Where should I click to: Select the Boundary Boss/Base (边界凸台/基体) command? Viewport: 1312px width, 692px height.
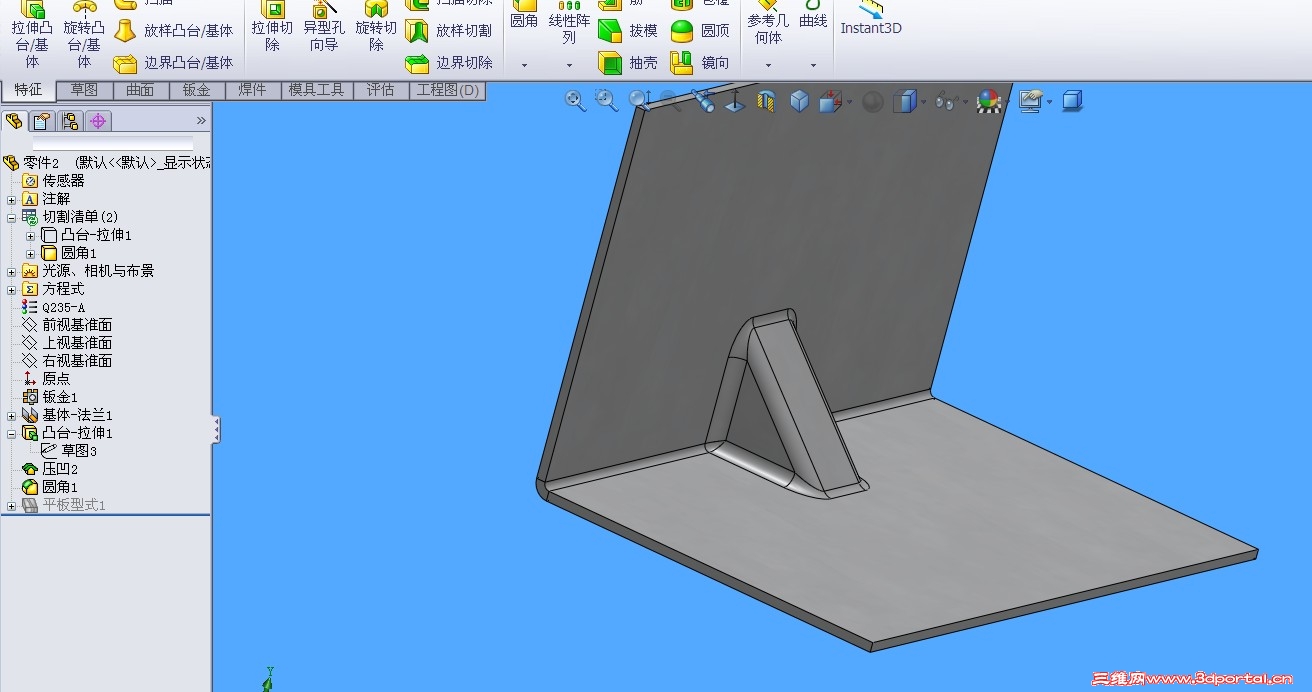point(173,63)
